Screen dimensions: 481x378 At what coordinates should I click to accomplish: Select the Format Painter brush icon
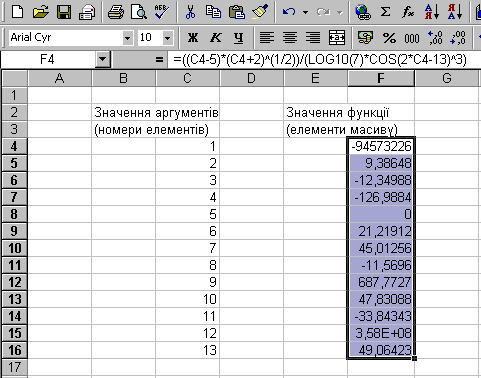tap(260, 12)
